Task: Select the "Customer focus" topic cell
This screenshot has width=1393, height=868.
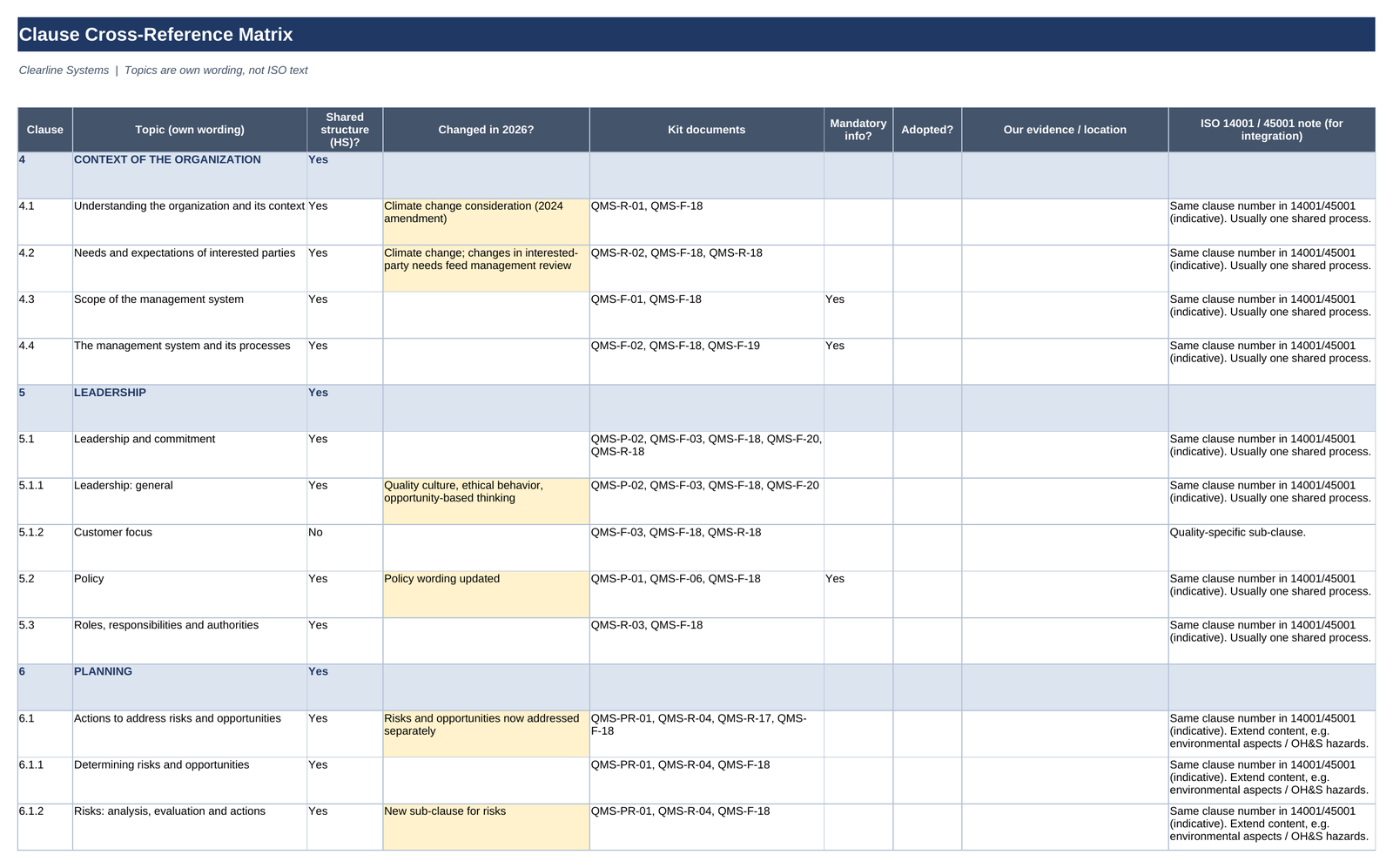Action: coord(190,548)
